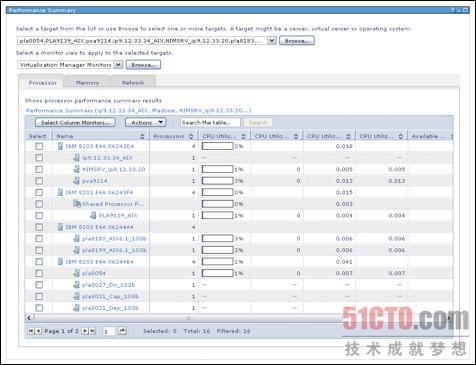Go to the next table page

85,331
